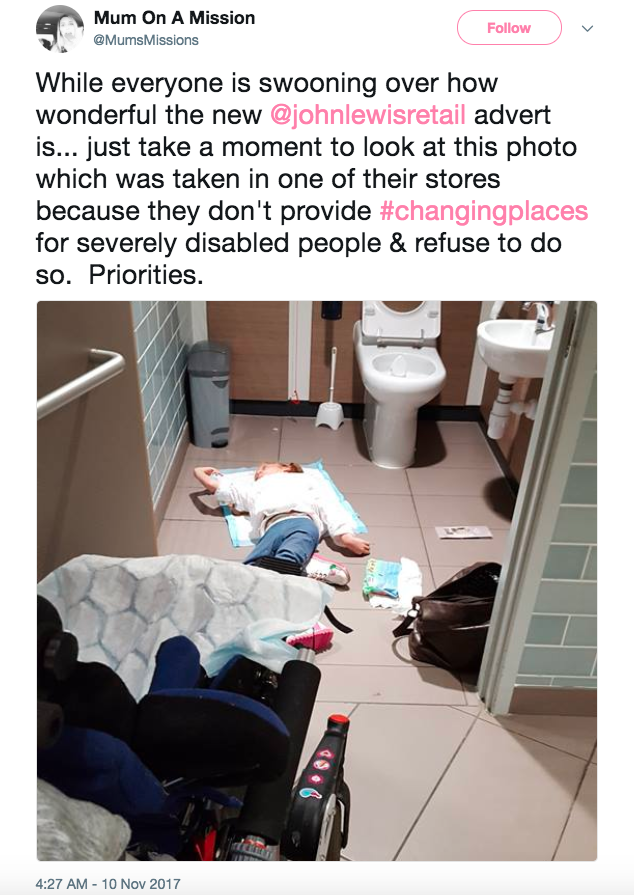
Task: Open the Mum On A Mission display name
Action: (174, 18)
